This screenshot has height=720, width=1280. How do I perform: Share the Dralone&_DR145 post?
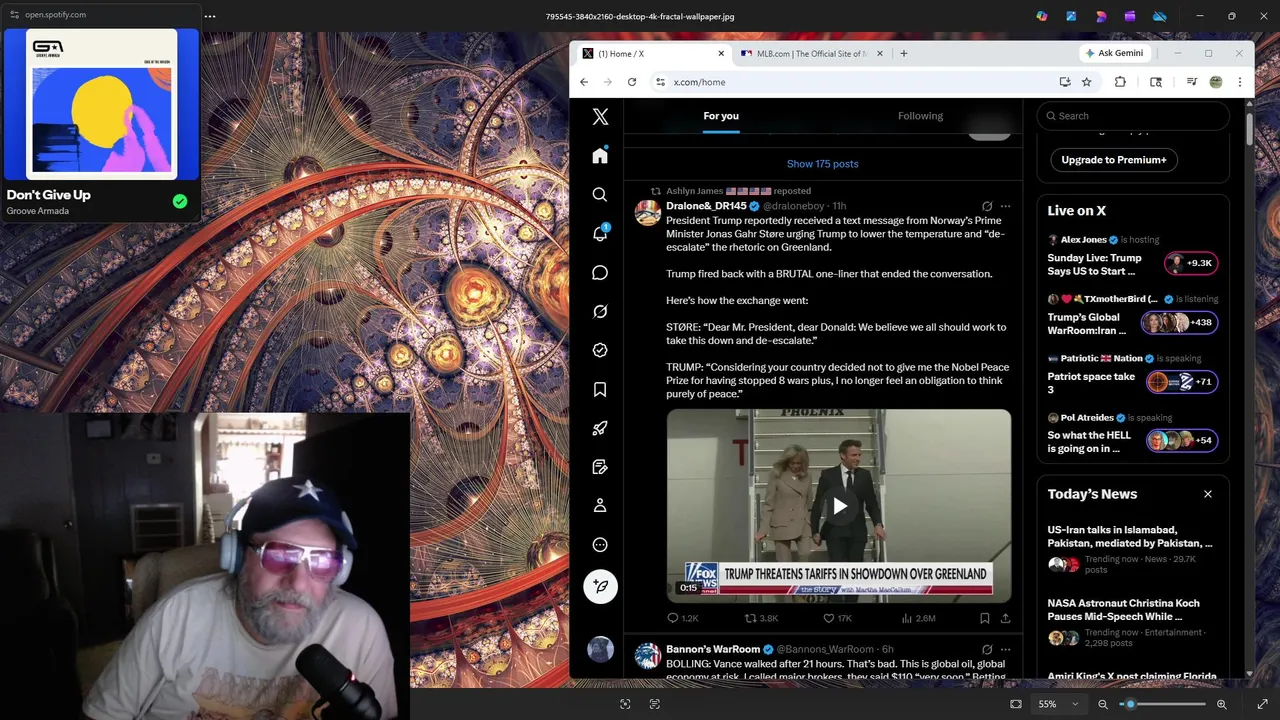click(1005, 618)
